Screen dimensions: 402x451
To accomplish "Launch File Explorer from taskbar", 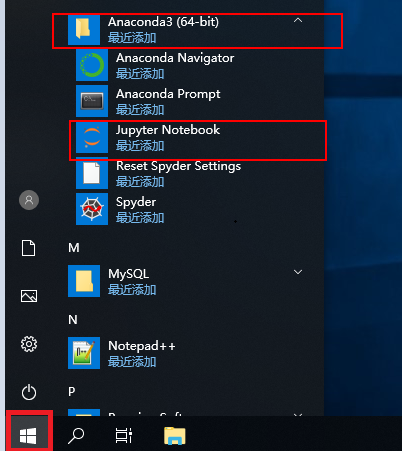I will point(175,436).
